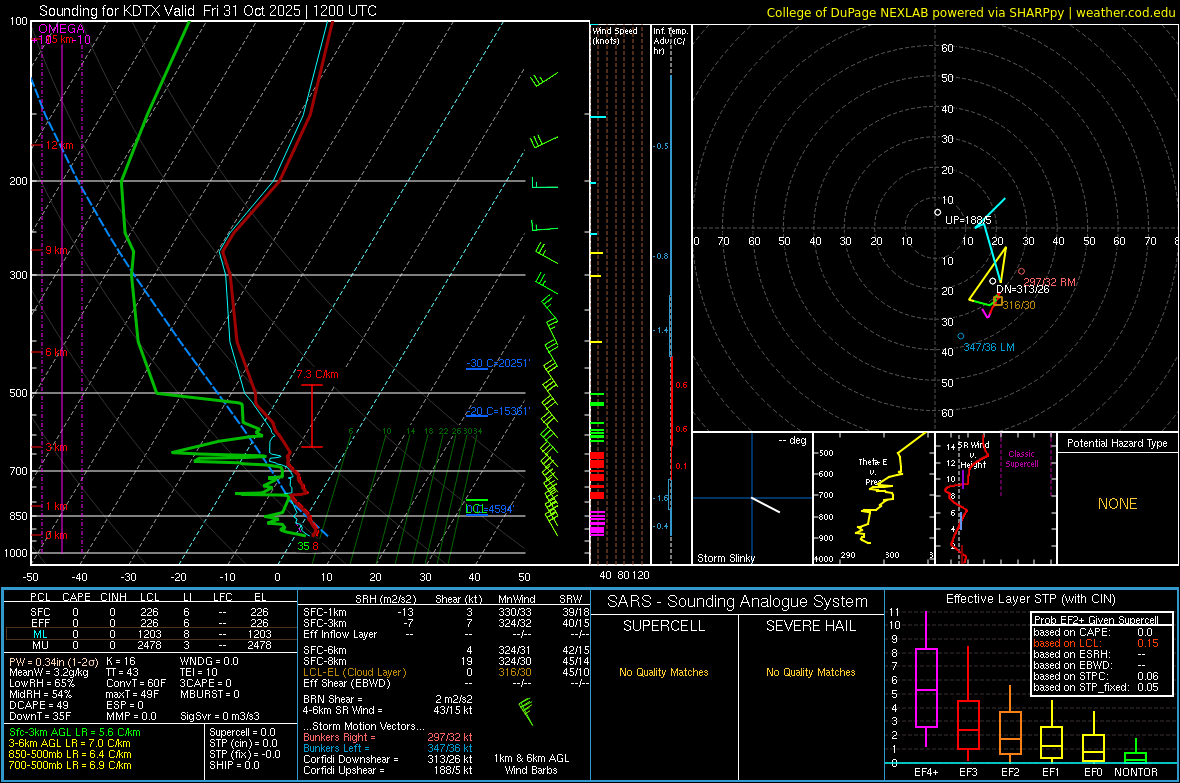Screen dimensions: 1180x783
Task: Click the red '297/32 RM' storm motion label
Action: [x=1049, y=282]
